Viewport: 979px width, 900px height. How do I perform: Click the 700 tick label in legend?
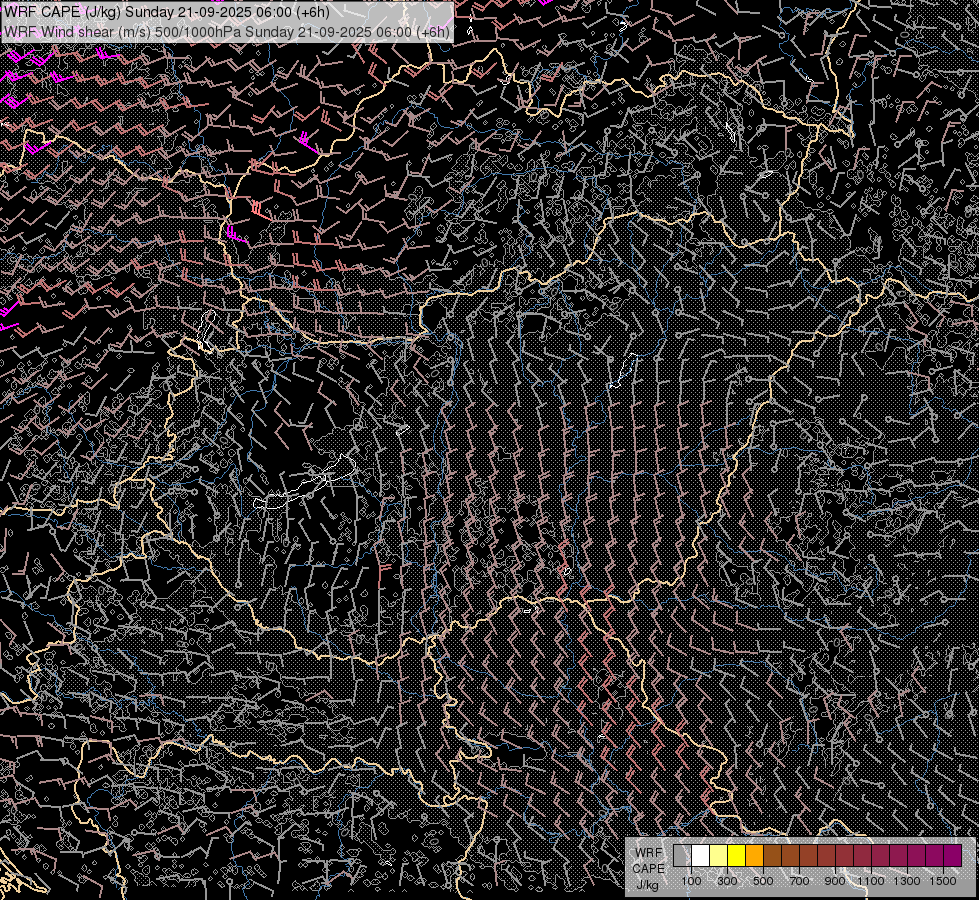click(799, 881)
